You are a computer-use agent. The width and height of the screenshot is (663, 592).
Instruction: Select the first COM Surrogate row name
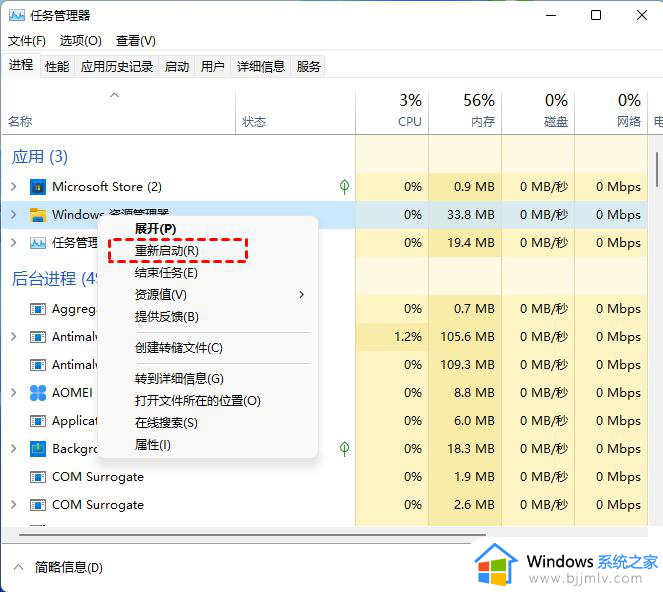click(98, 477)
